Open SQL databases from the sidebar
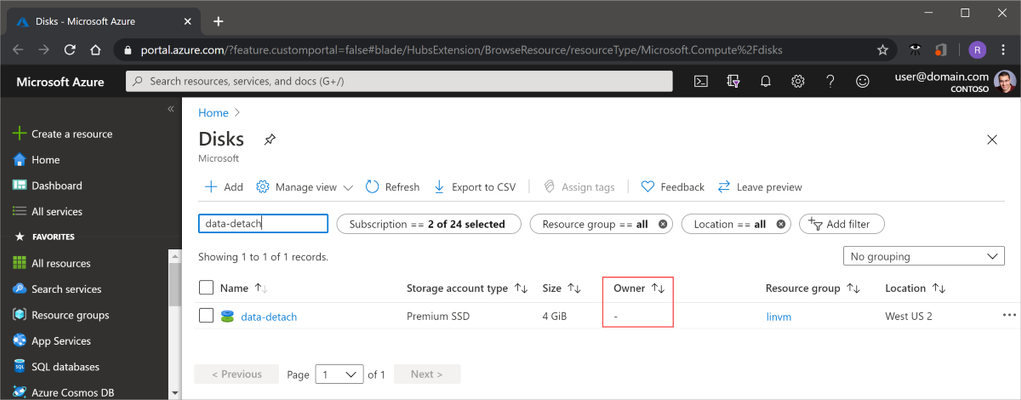1021x400 pixels. [x=56, y=367]
